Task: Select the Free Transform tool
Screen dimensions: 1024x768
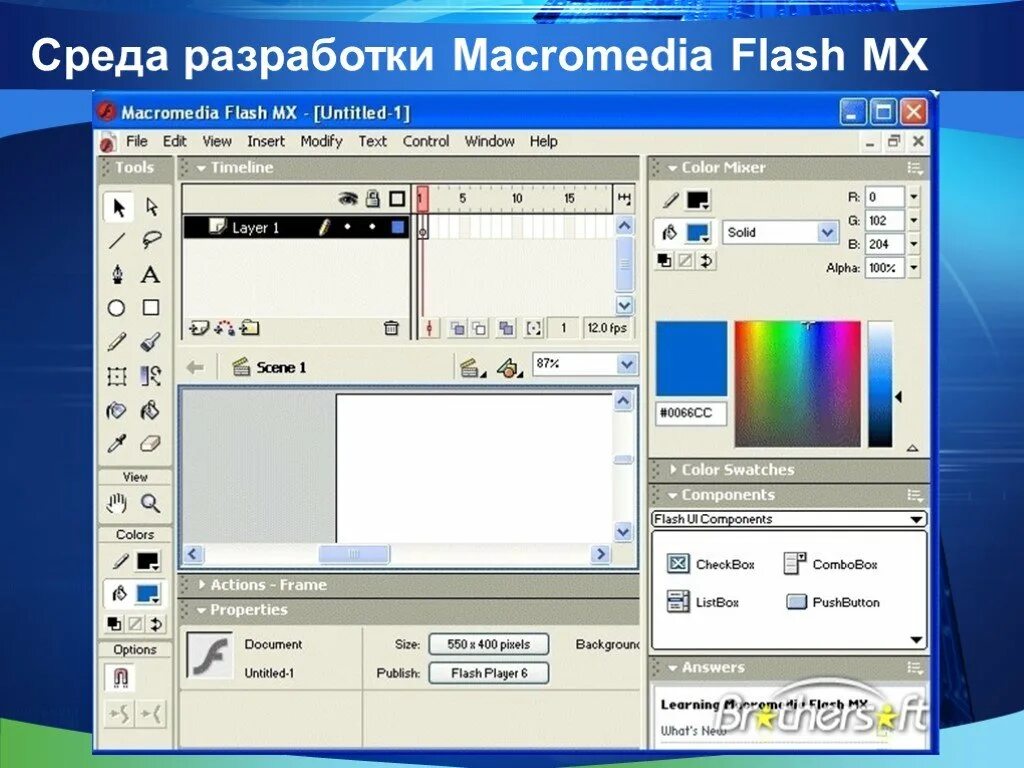Action: [x=117, y=376]
